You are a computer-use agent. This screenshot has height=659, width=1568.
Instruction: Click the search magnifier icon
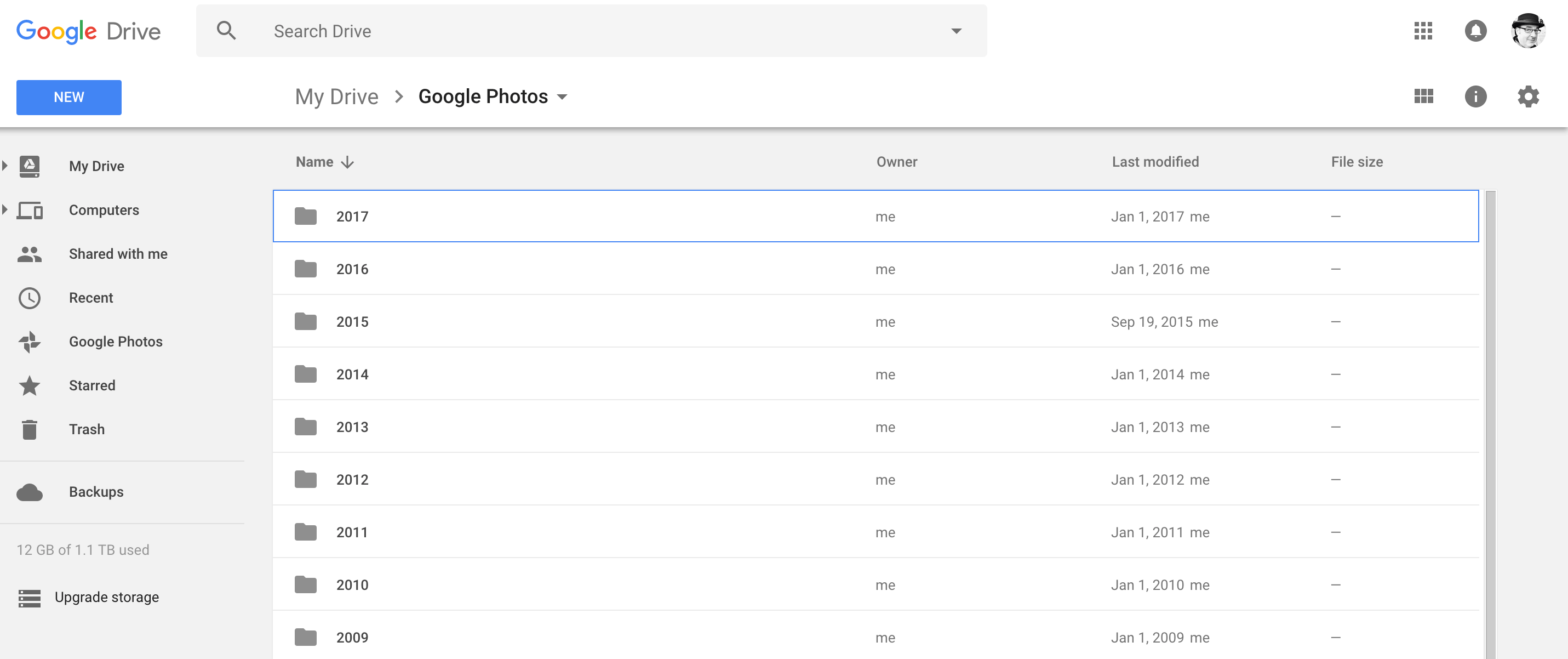click(x=226, y=31)
